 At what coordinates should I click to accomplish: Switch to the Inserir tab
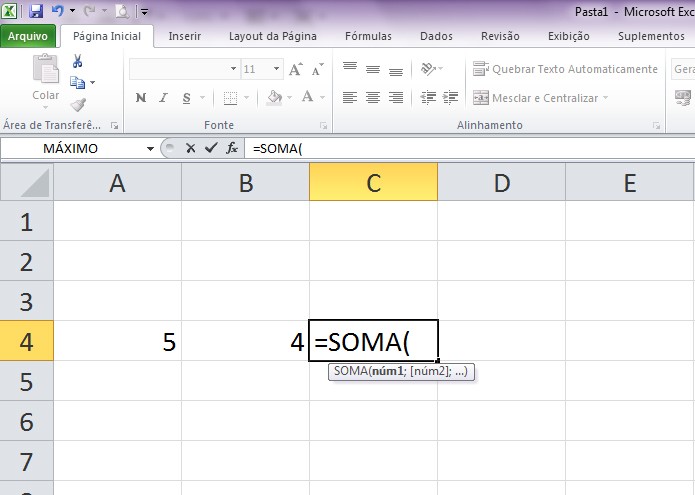(185, 36)
